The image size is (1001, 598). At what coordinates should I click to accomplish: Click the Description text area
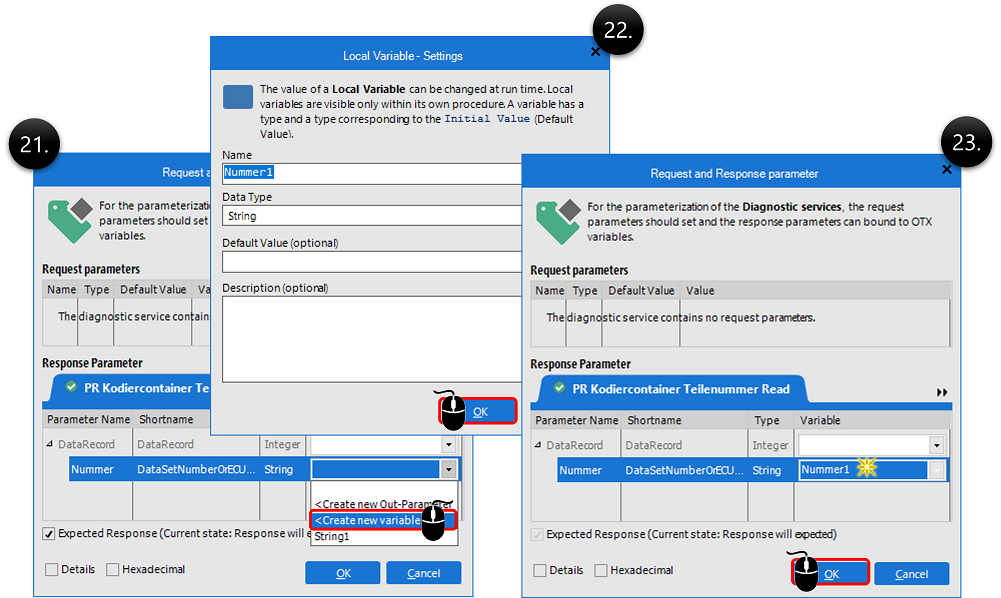coord(372,339)
